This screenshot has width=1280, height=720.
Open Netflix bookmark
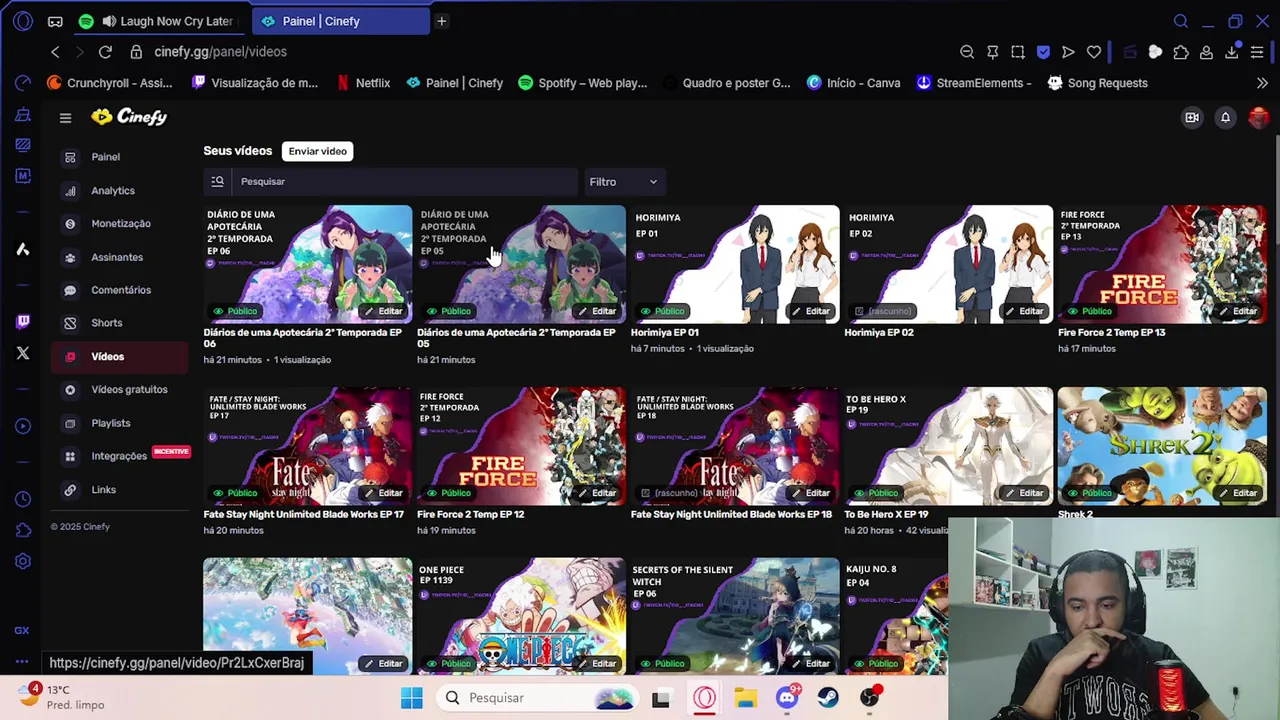(x=363, y=83)
